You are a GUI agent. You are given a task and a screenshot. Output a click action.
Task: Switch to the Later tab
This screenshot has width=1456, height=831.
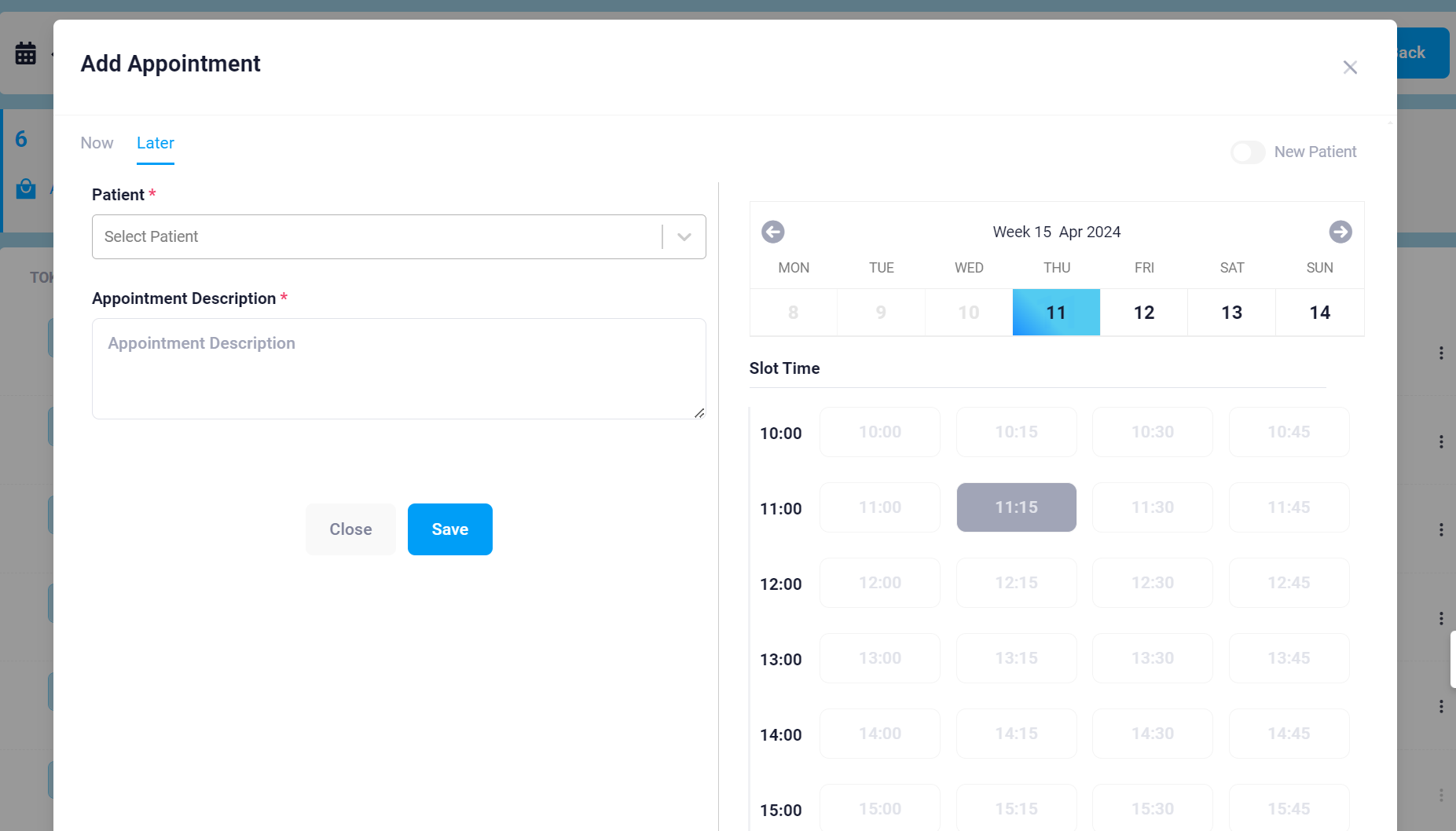(x=156, y=143)
